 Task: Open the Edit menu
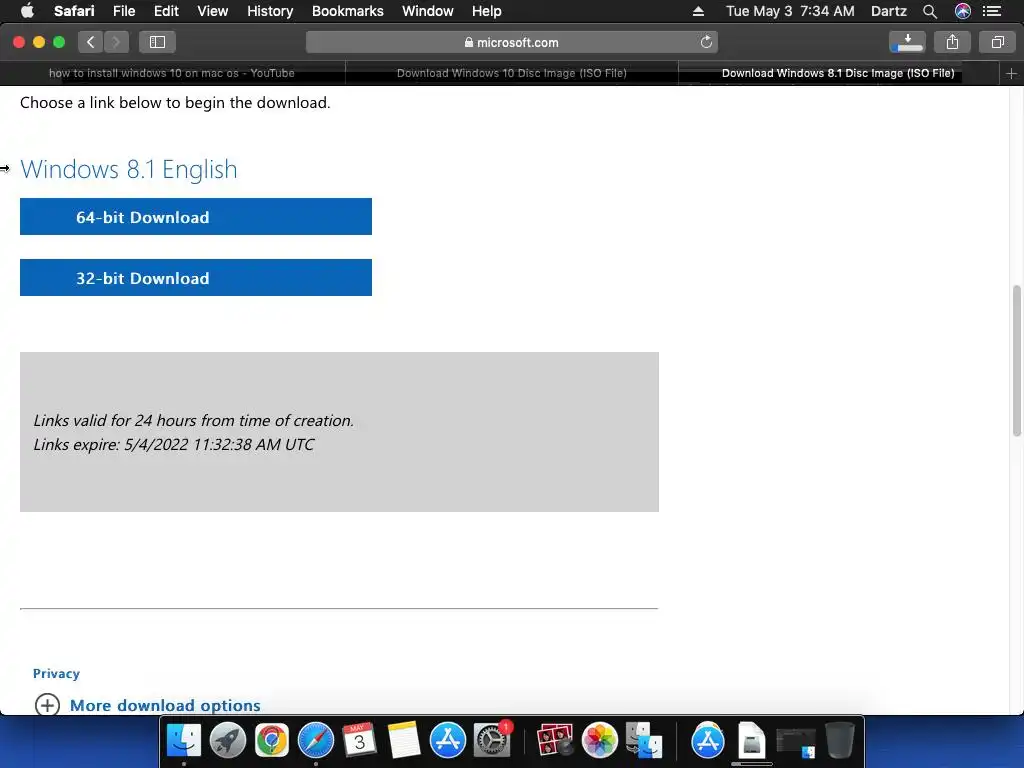coord(166,11)
